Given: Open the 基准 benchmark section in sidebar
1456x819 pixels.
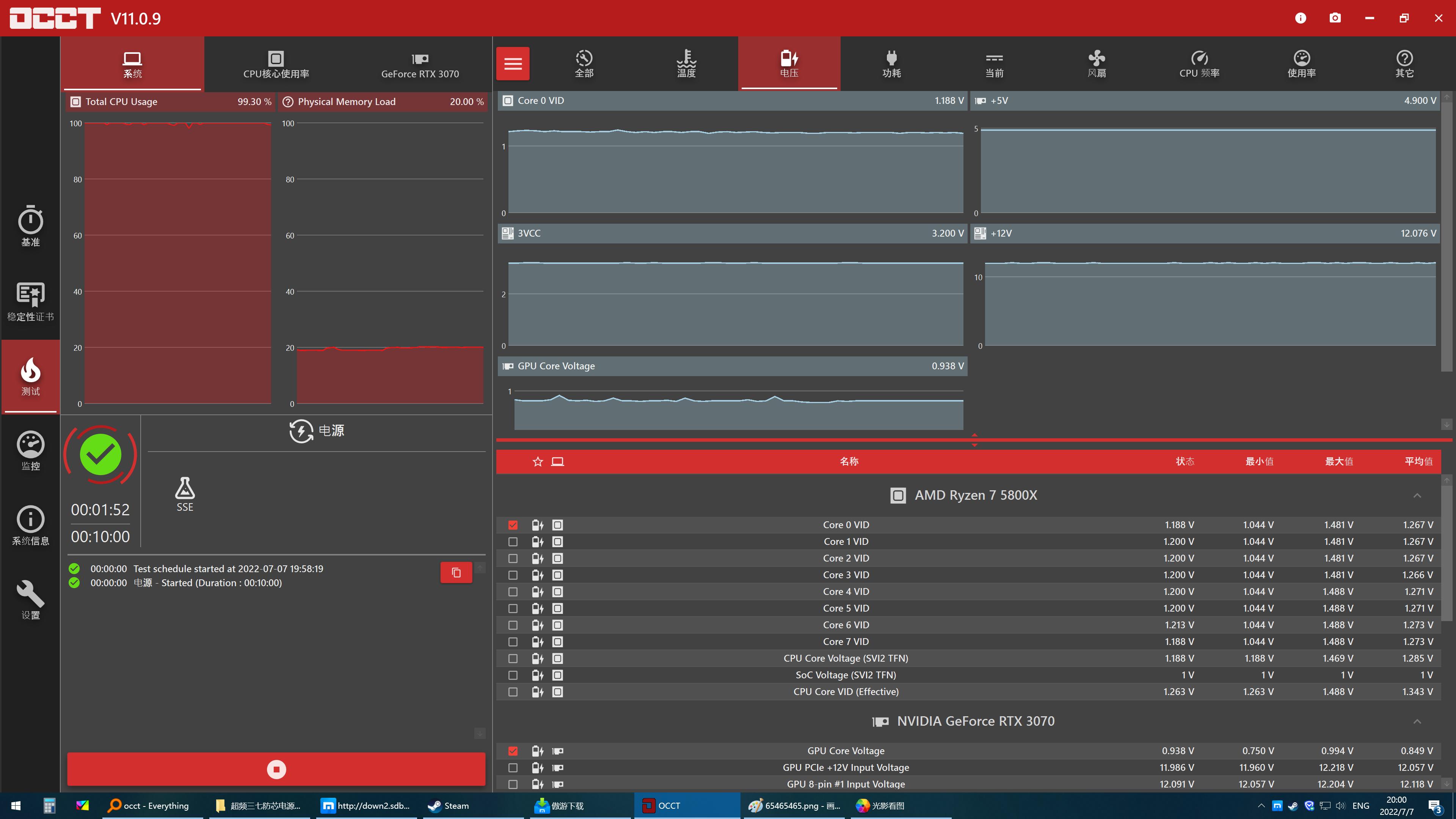Looking at the screenshot, I should [x=30, y=226].
